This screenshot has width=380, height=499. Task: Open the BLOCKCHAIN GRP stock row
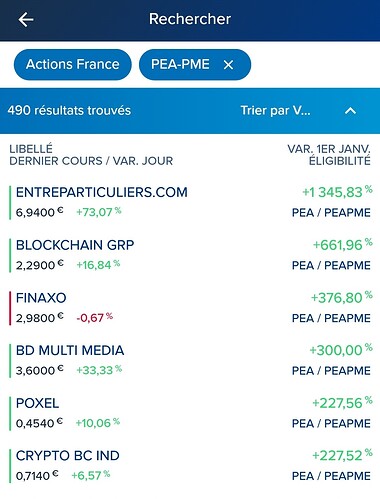pyautogui.click(x=190, y=255)
